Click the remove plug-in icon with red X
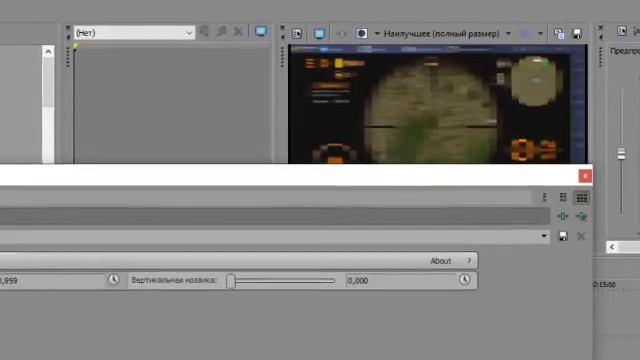This screenshot has height=360, width=640. 581,216
